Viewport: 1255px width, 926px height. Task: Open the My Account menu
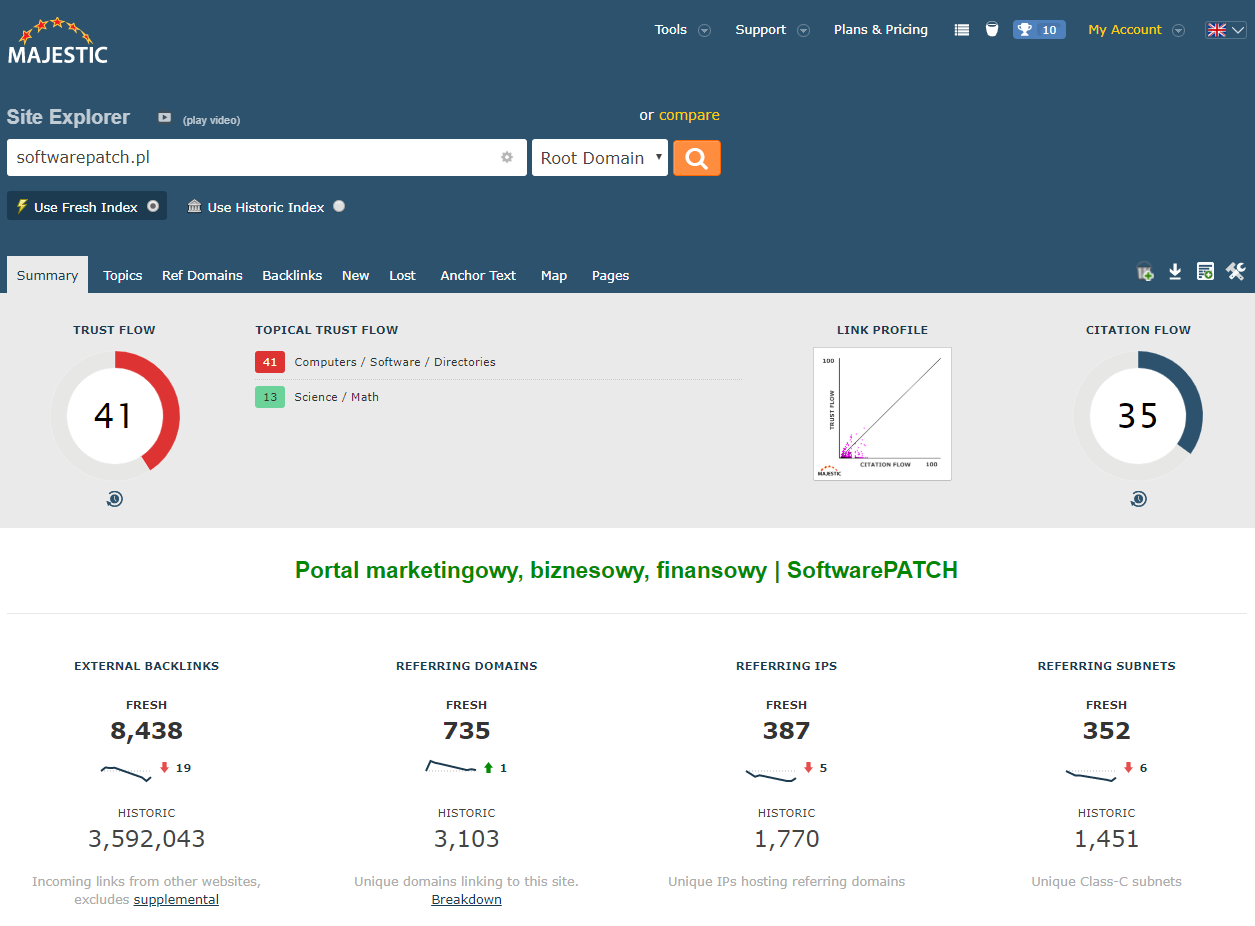pos(1125,30)
